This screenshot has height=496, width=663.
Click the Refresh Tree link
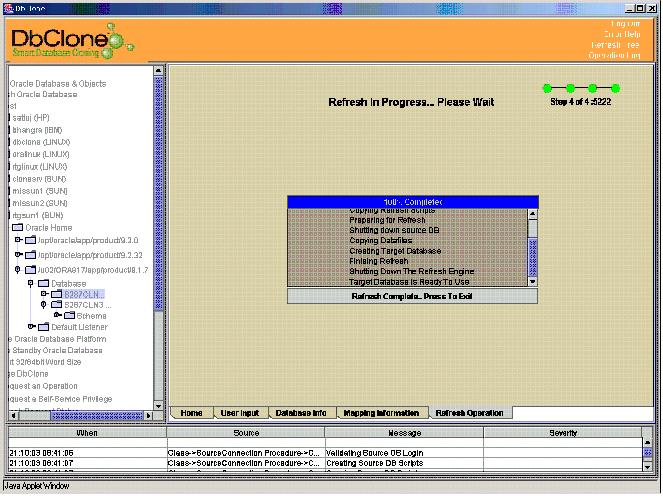point(616,45)
